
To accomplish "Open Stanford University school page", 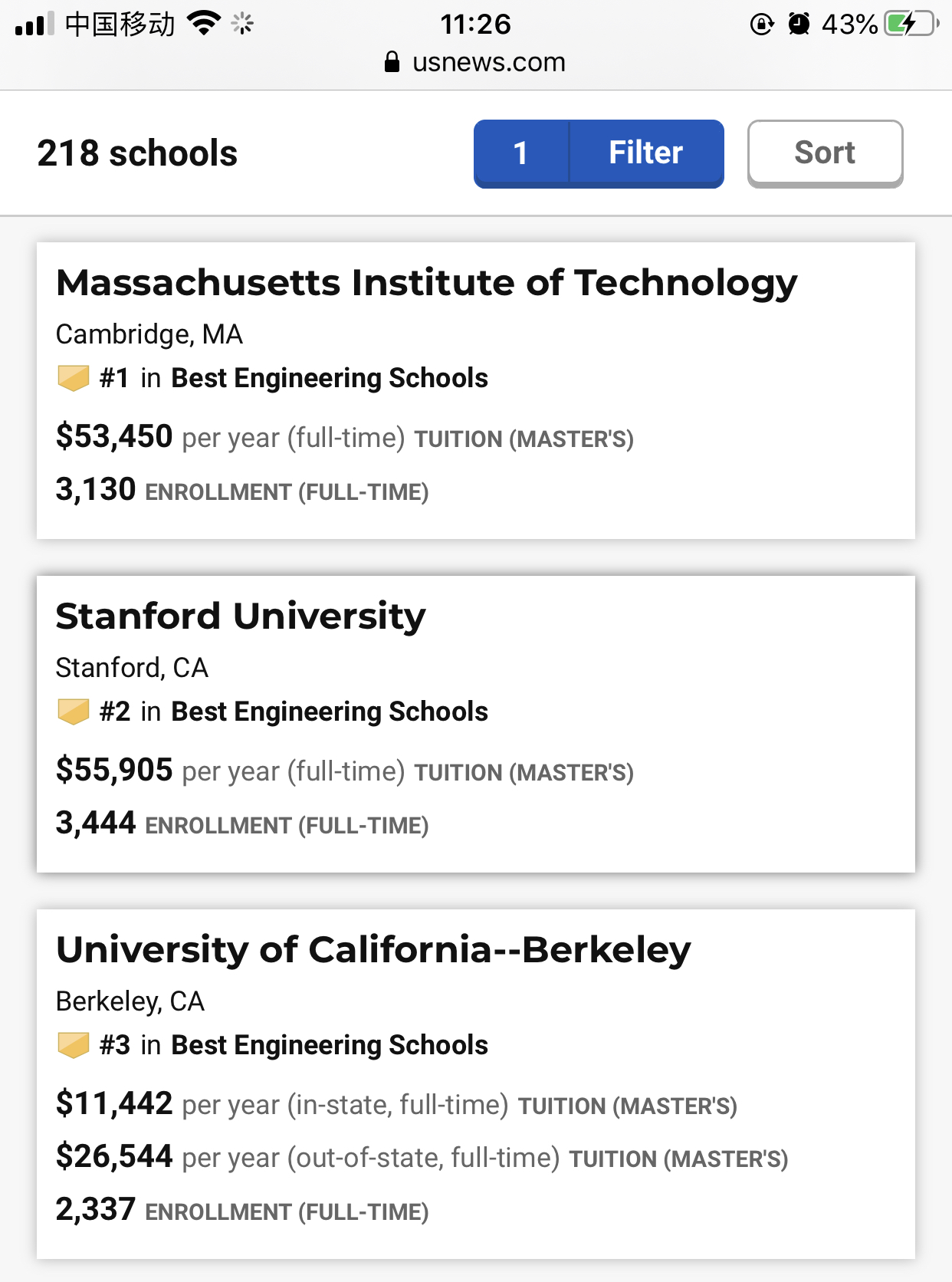I will pos(241,616).
